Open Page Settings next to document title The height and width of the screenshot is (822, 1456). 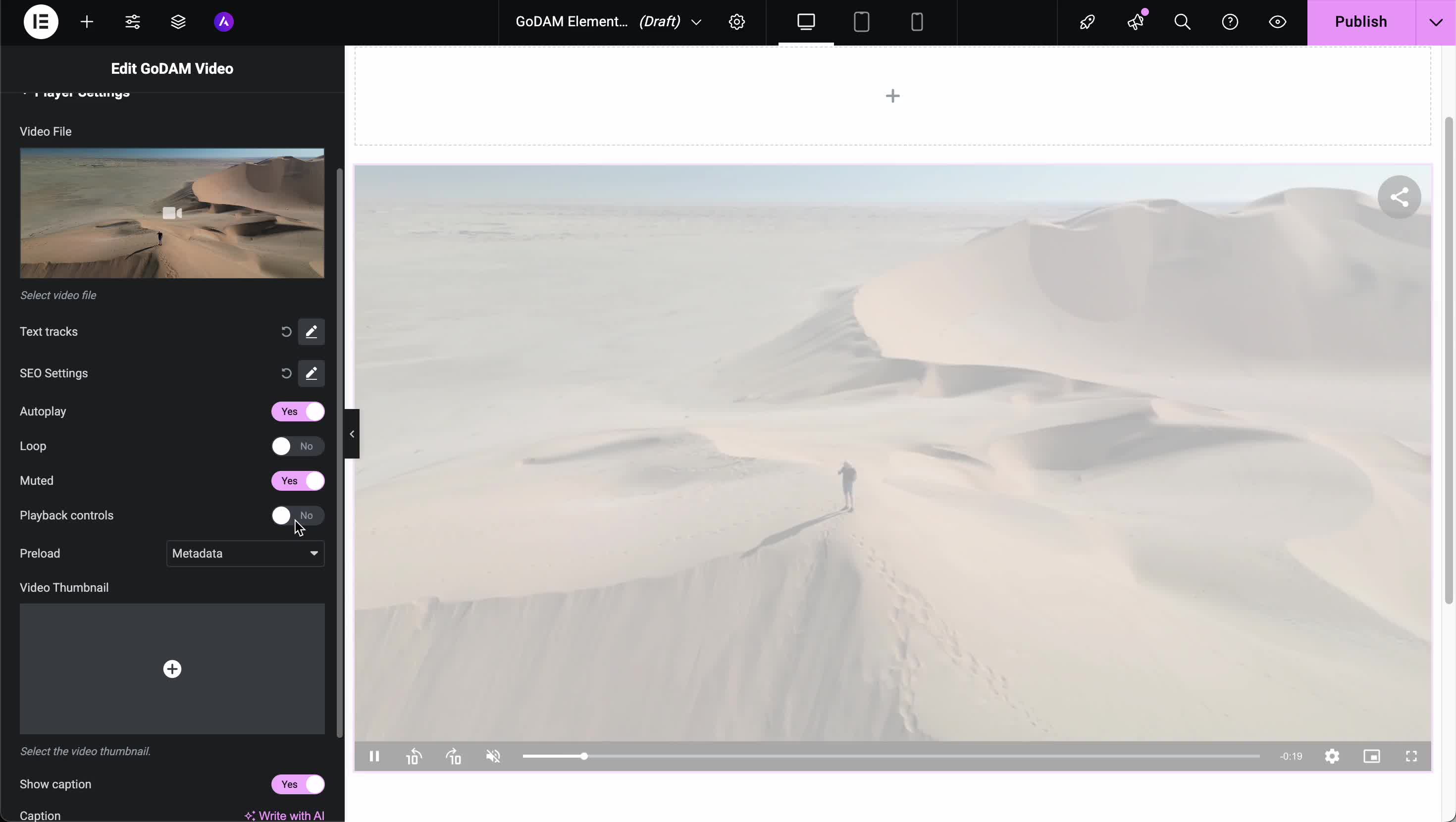[736, 21]
